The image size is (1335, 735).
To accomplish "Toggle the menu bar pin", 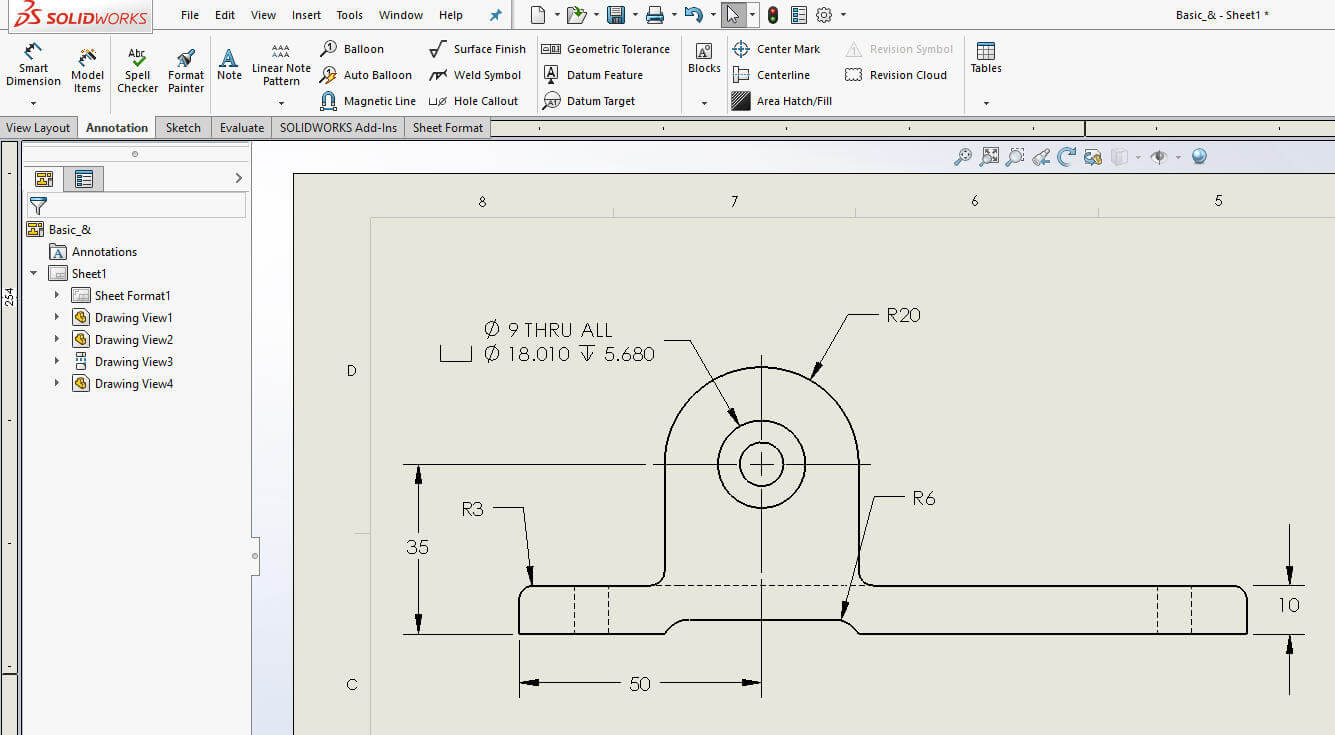I will click(x=495, y=14).
